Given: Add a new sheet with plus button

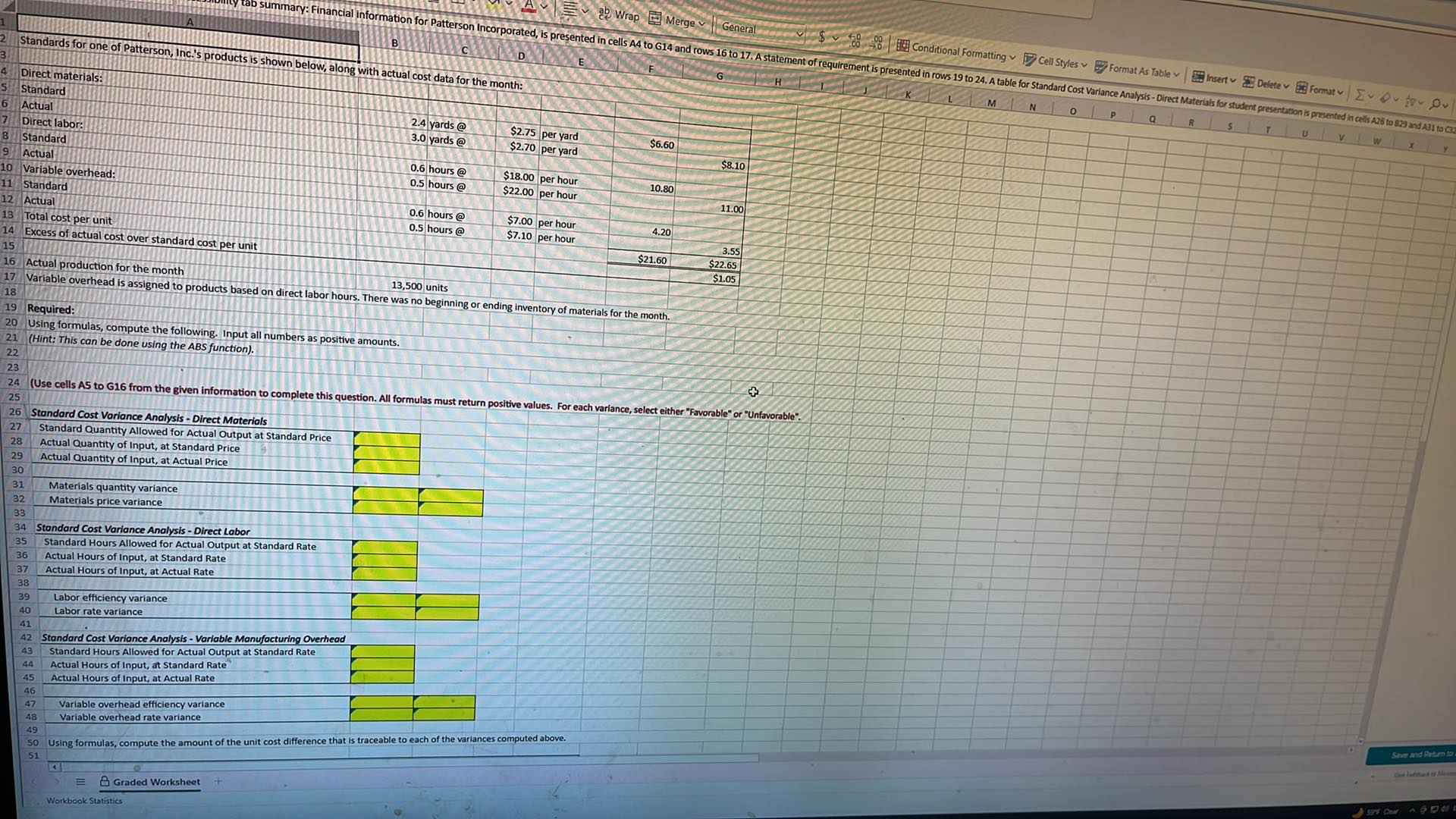Looking at the screenshot, I should point(218,781).
